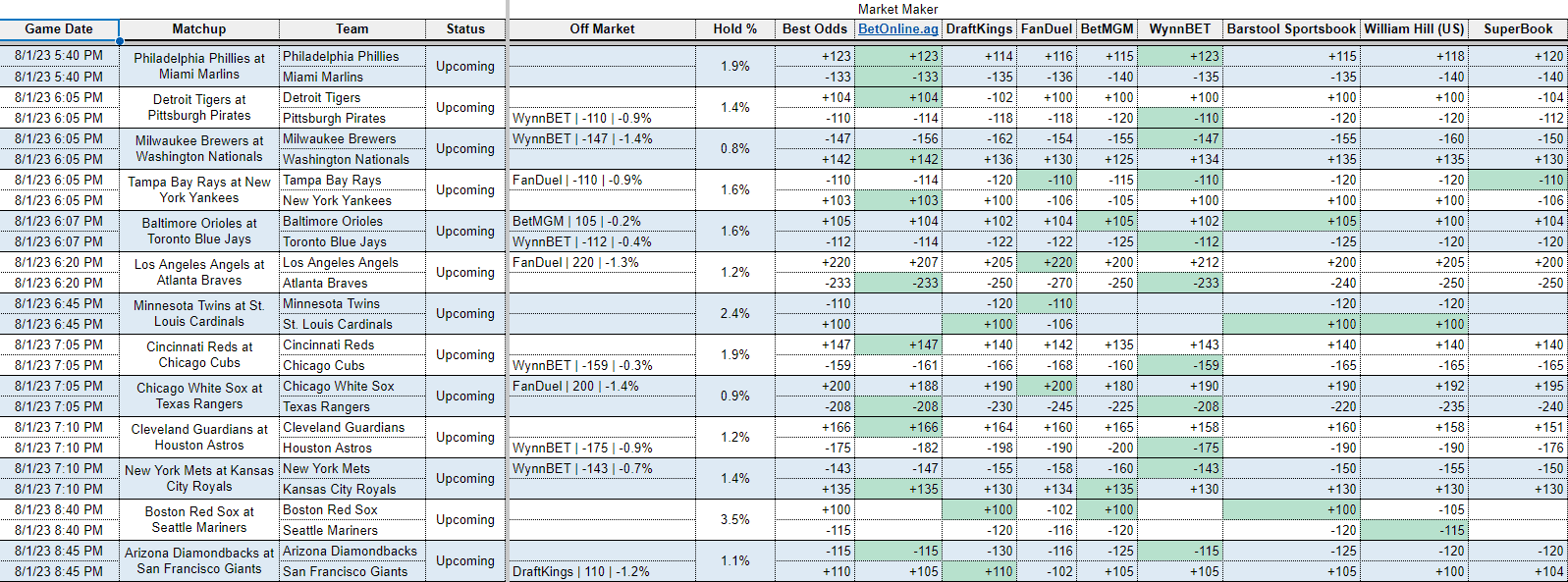
Task: Select Minnesota Twins at St. Louis Cardinals matchup
Action: coord(199,313)
